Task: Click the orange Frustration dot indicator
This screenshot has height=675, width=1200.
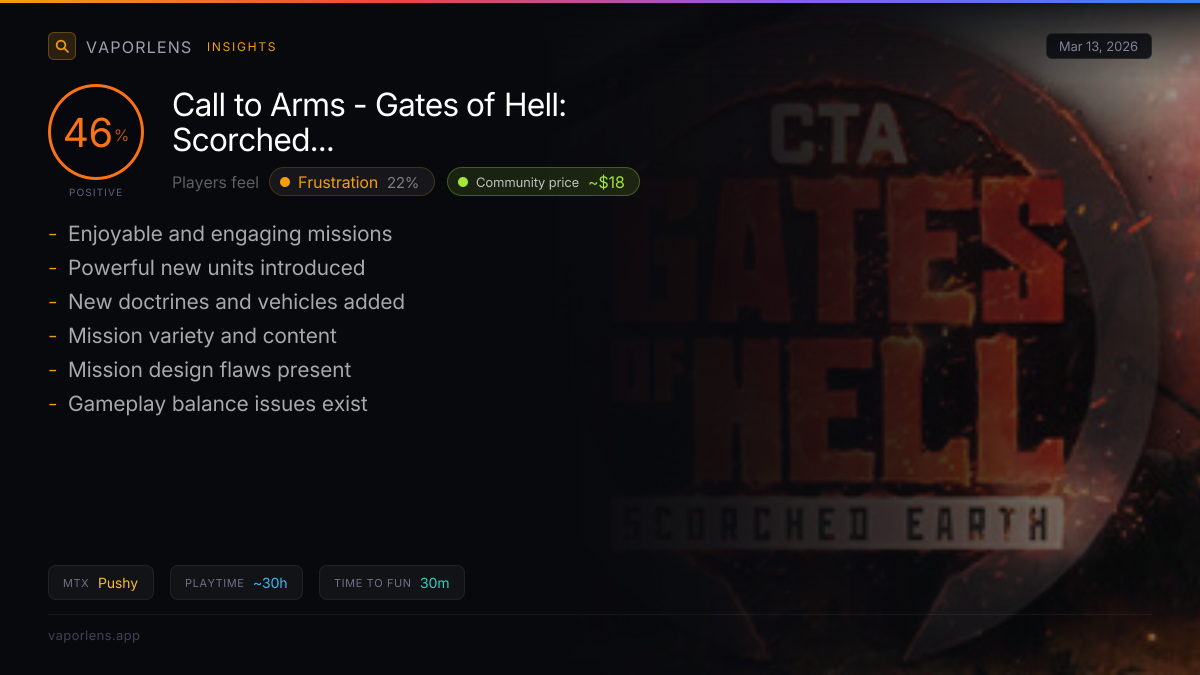Action: click(x=285, y=182)
